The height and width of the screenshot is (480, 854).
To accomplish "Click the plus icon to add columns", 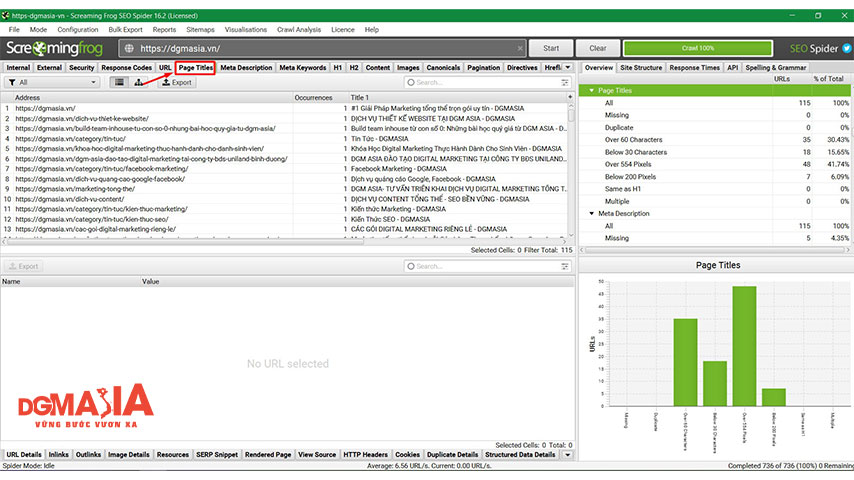I will pos(570,97).
